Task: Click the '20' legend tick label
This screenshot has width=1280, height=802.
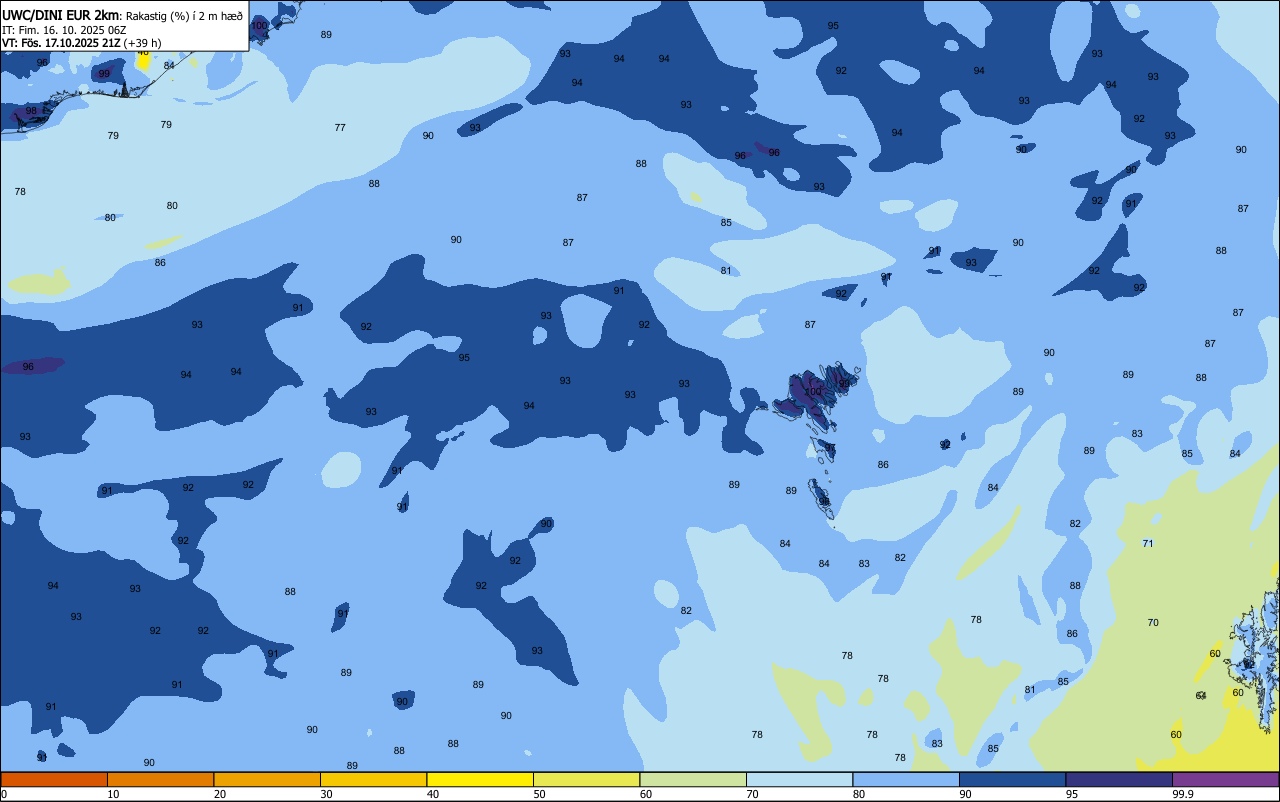Action: [220, 794]
